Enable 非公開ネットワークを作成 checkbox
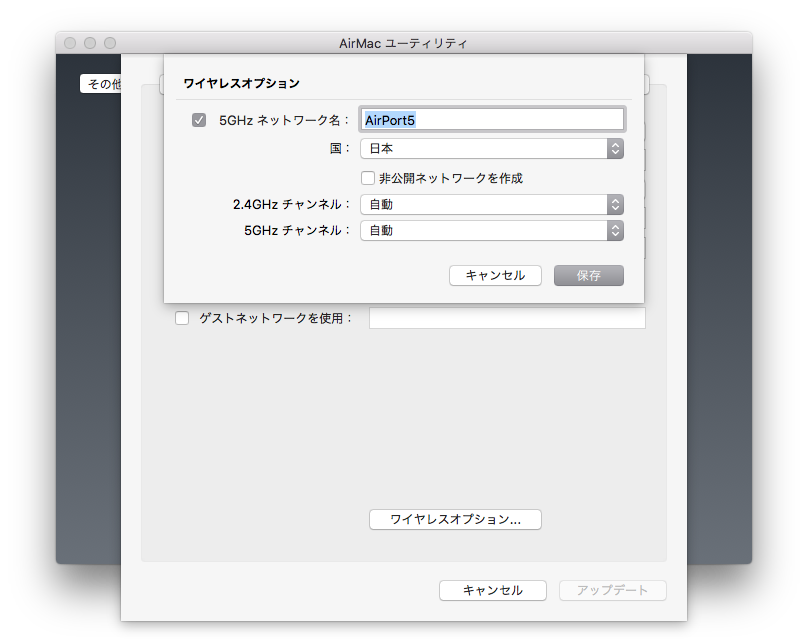 (367, 178)
